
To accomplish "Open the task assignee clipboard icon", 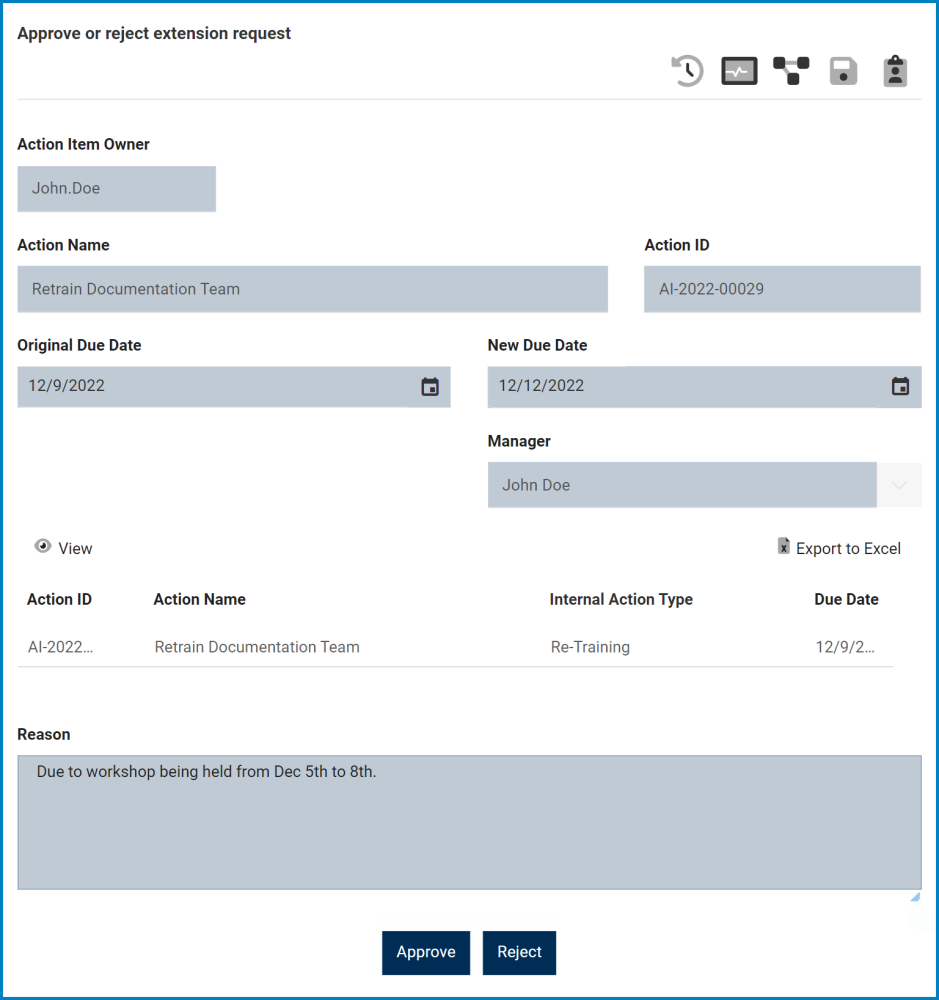I will pos(895,70).
